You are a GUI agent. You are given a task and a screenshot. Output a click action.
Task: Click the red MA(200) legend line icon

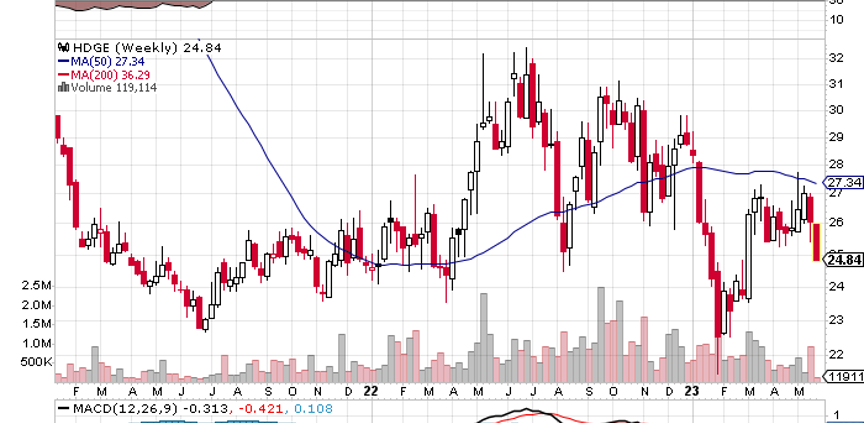pyautogui.click(x=61, y=74)
